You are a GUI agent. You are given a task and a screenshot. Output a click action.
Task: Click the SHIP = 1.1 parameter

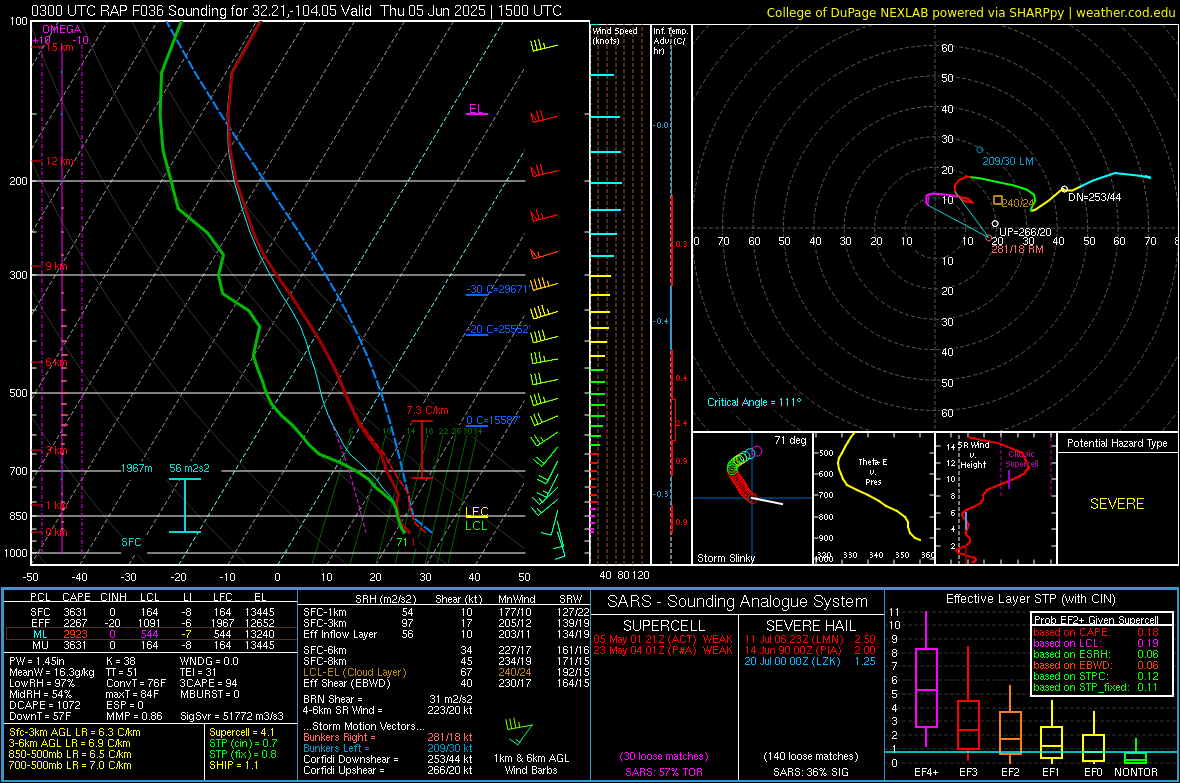coord(233,765)
